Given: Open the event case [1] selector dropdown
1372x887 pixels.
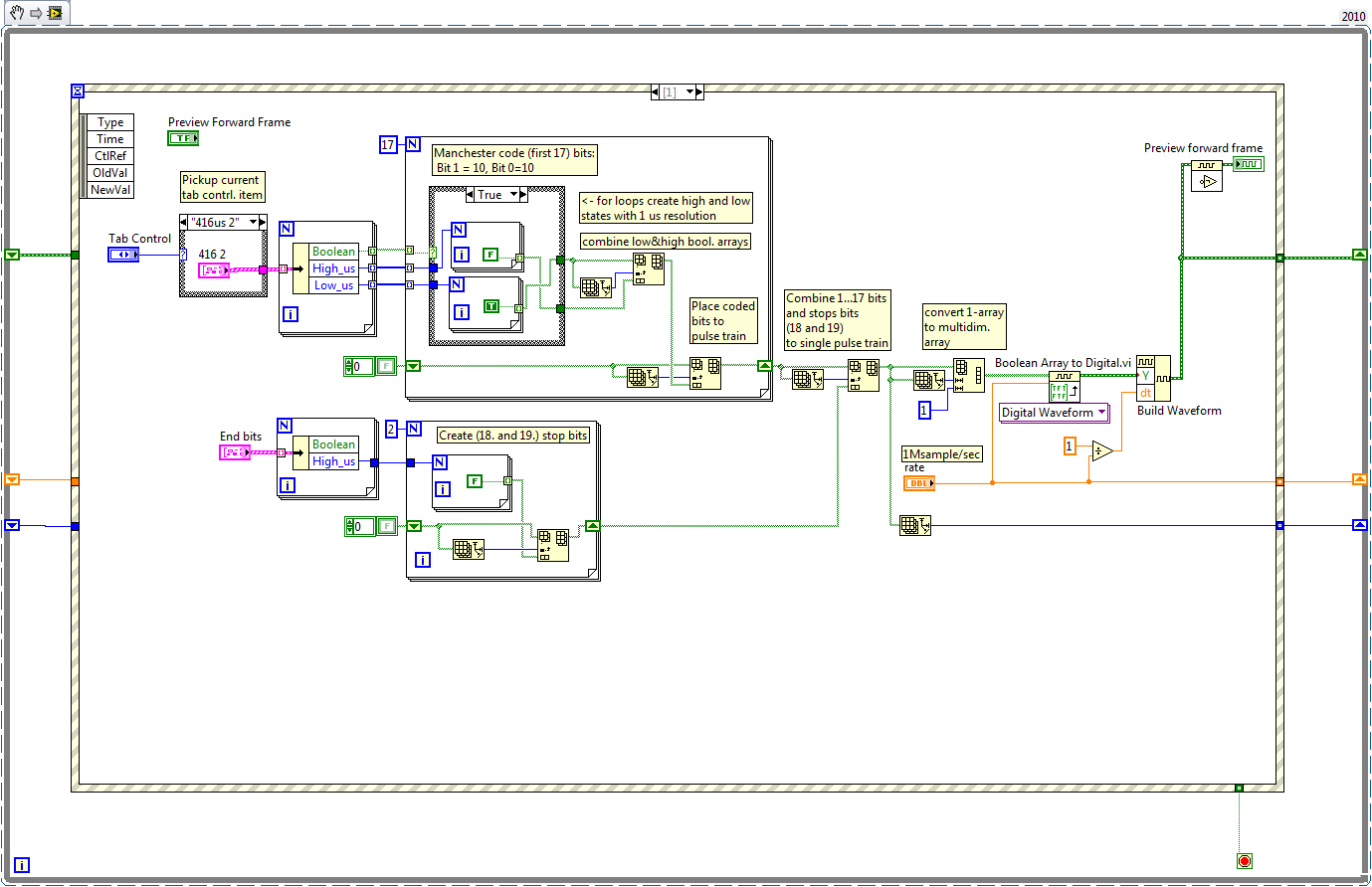Looking at the screenshot, I should 690,91.
